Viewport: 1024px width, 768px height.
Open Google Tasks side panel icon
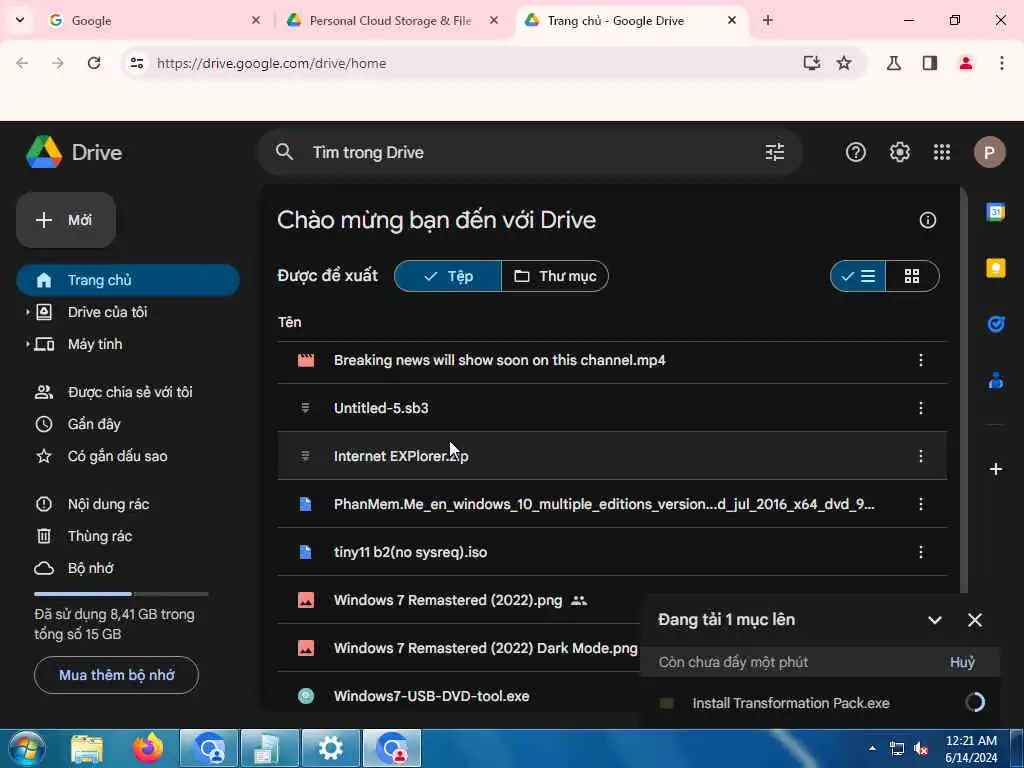click(x=995, y=323)
